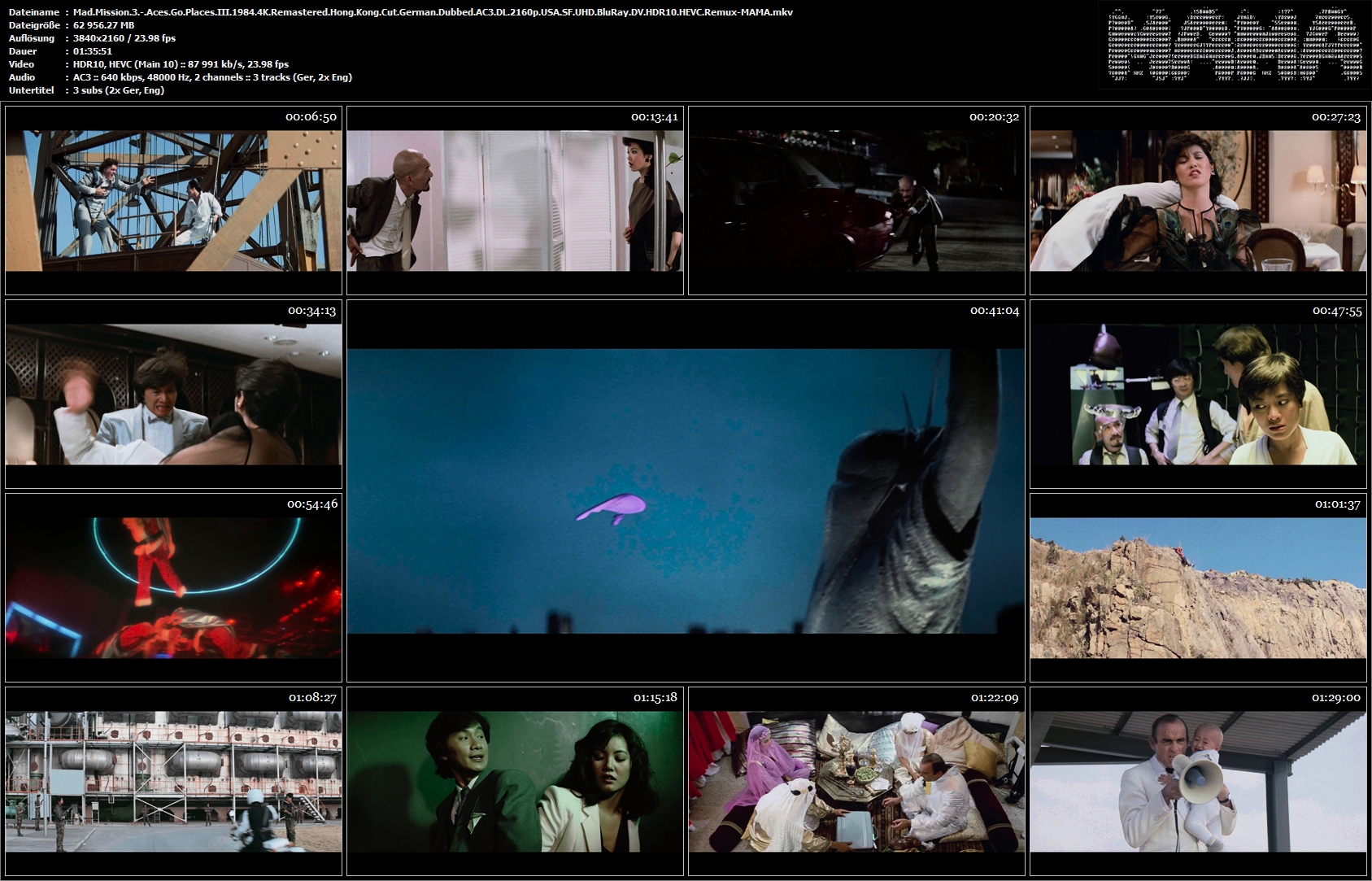Click the Dateiname label

[34, 12]
